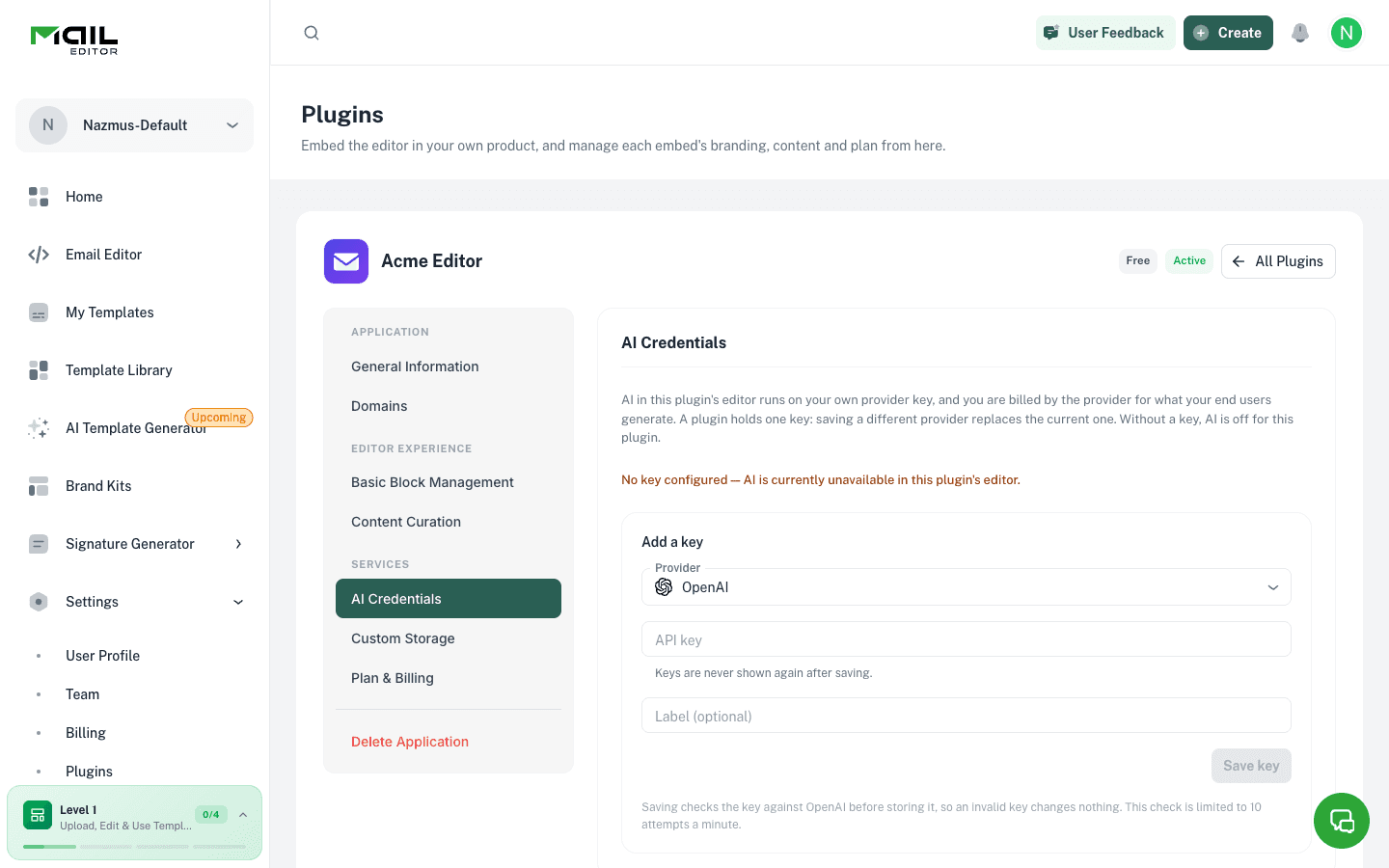Open Custom Storage settings
1389x868 pixels.
449,638
